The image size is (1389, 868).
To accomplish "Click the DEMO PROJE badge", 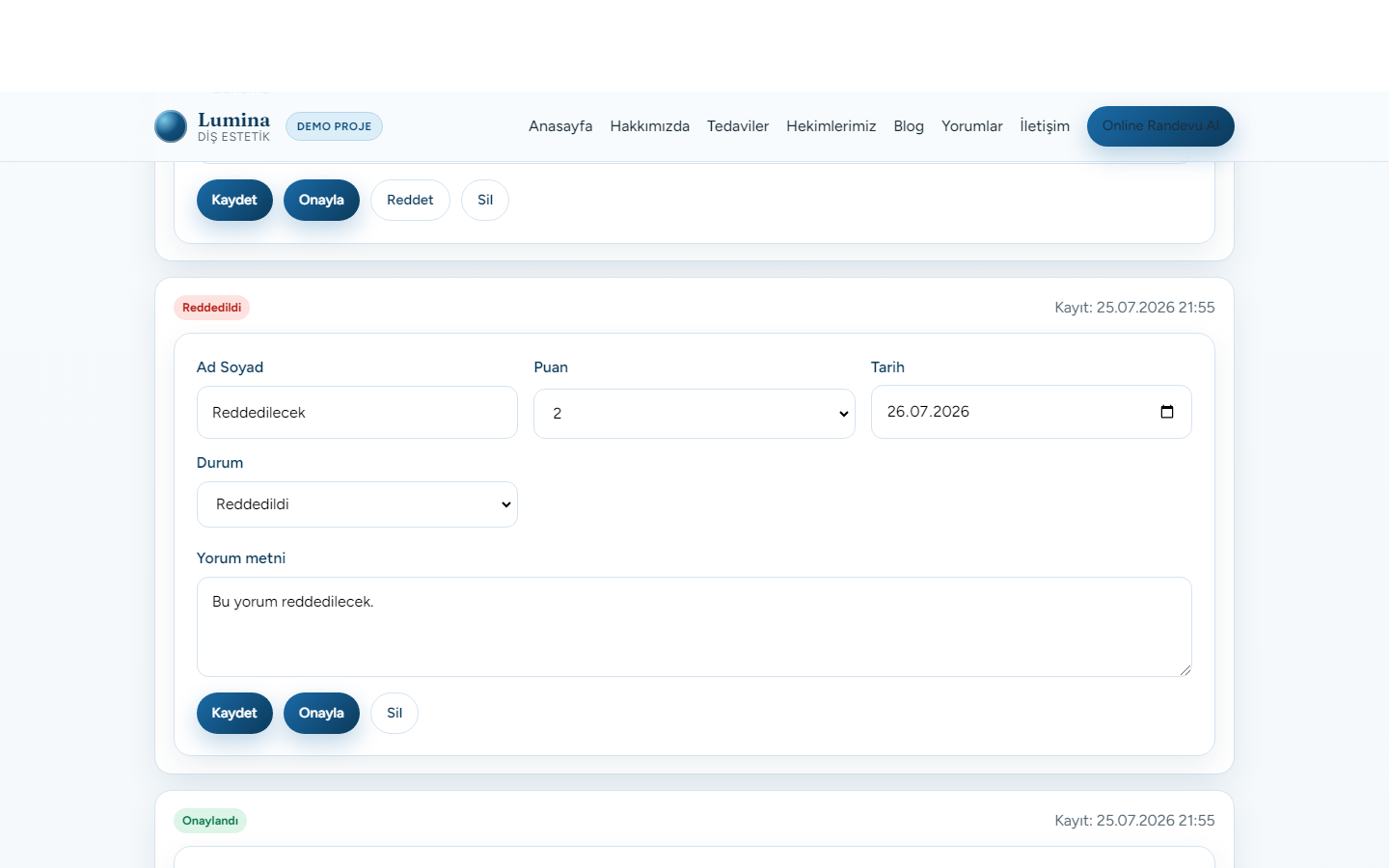I will (x=334, y=126).
